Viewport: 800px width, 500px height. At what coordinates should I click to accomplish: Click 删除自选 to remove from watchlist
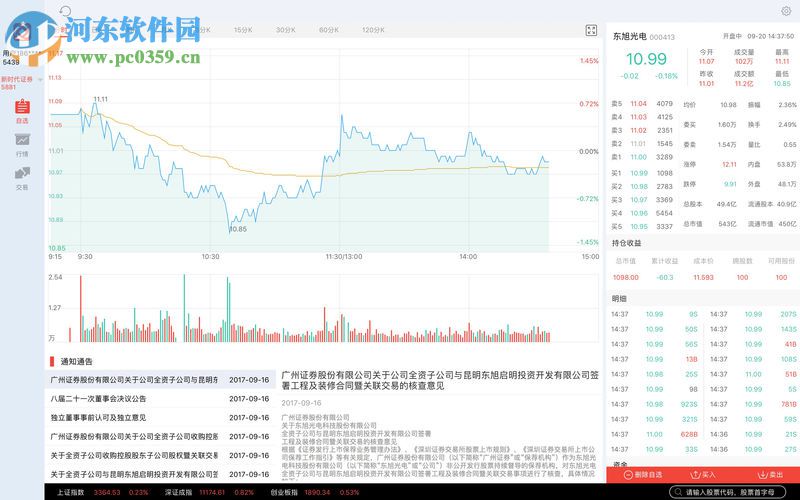pos(643,474)
